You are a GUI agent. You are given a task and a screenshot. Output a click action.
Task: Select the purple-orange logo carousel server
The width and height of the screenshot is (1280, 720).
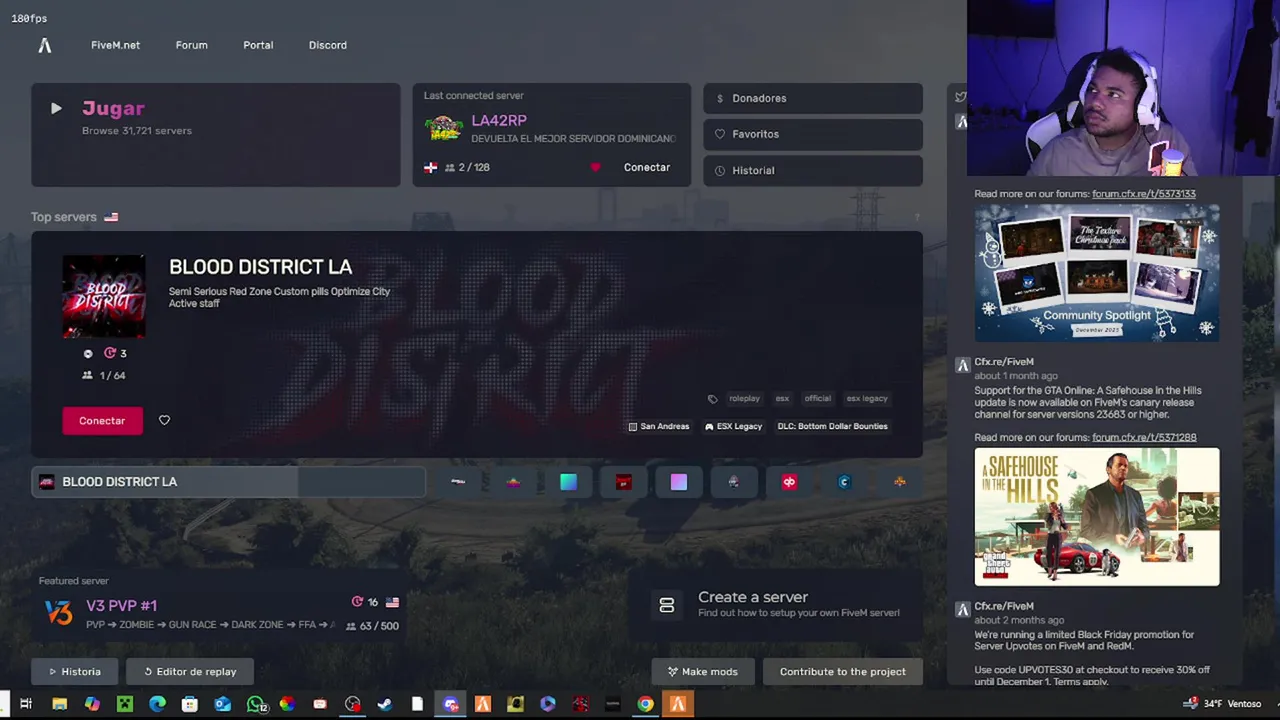coord(513,482)
